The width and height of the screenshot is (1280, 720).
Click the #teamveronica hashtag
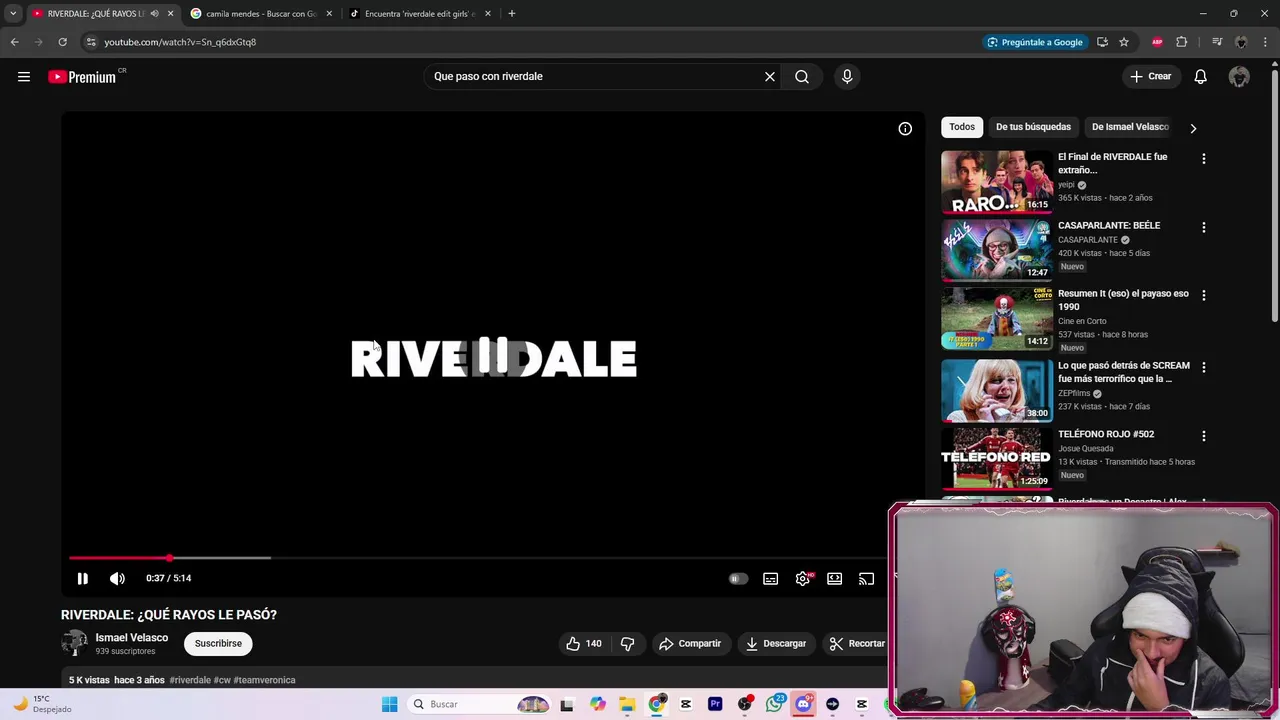pos(264,680)
